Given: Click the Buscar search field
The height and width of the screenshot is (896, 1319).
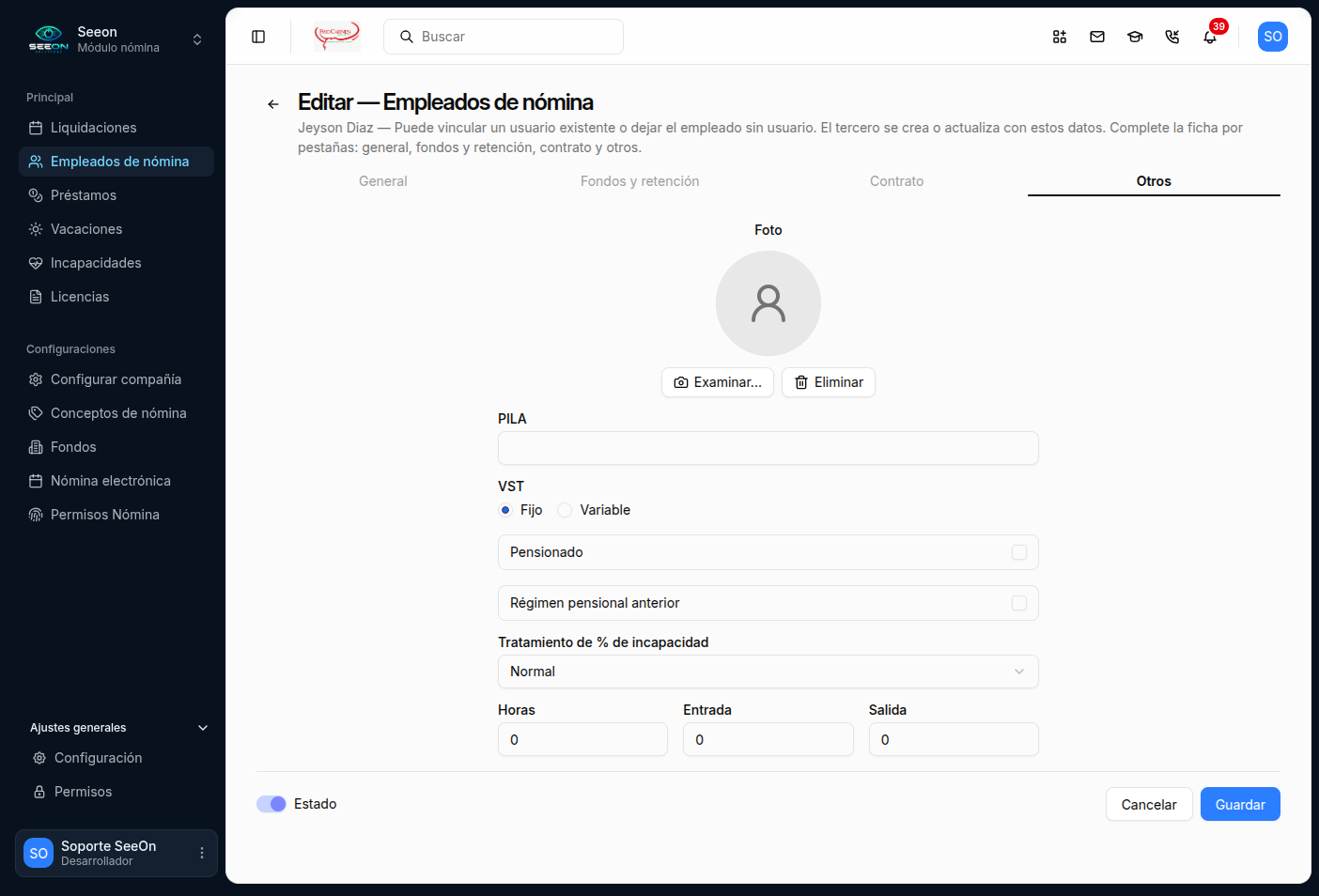Looking at the screenshot, I should (504, 37).
